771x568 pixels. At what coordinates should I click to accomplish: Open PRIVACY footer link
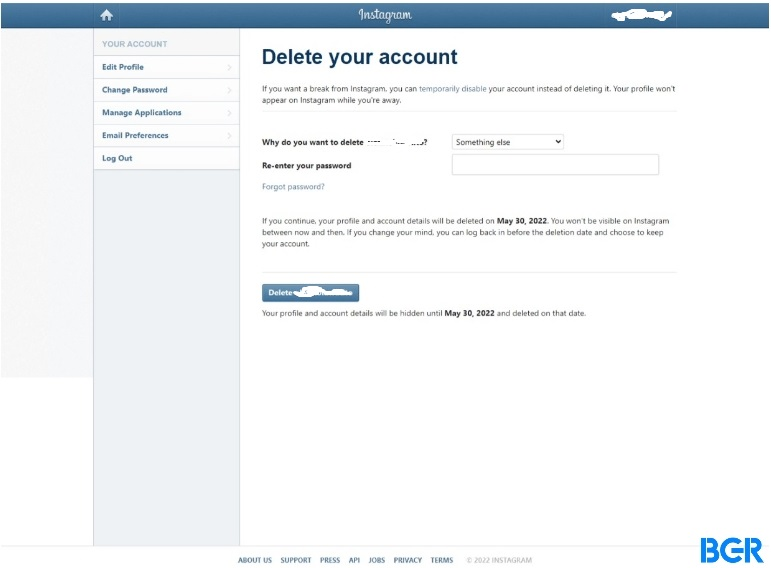click(408, 560)
